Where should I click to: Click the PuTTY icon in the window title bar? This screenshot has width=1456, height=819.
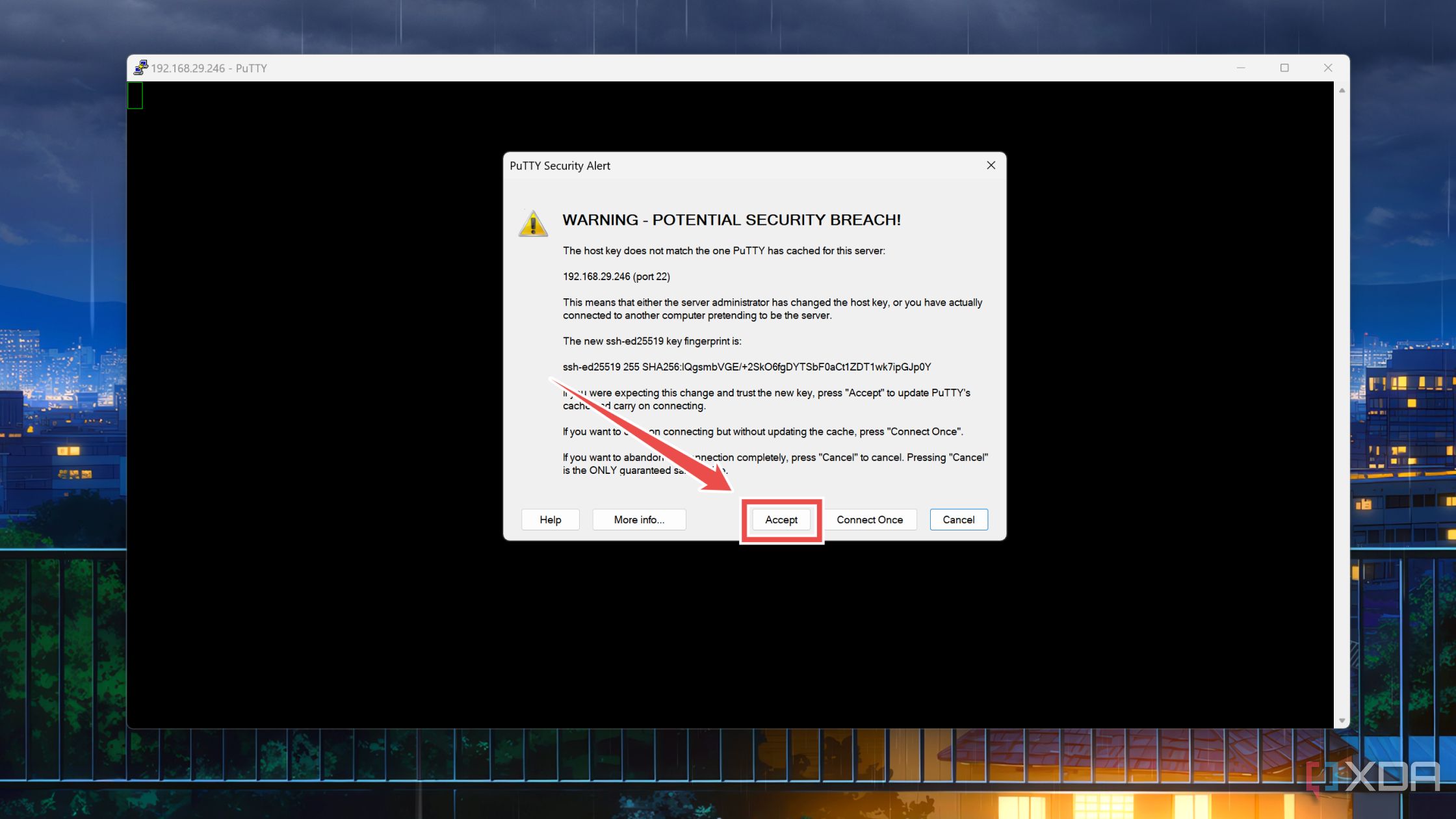pos(140,68)
